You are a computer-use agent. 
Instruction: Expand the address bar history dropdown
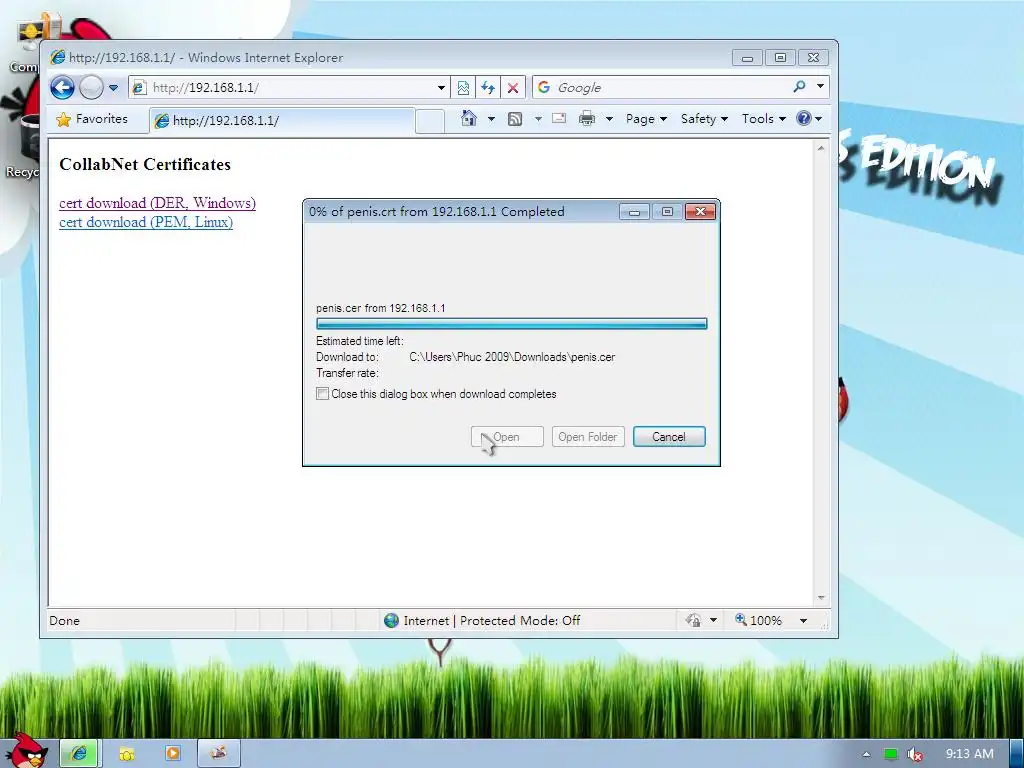tap(441, 88)
